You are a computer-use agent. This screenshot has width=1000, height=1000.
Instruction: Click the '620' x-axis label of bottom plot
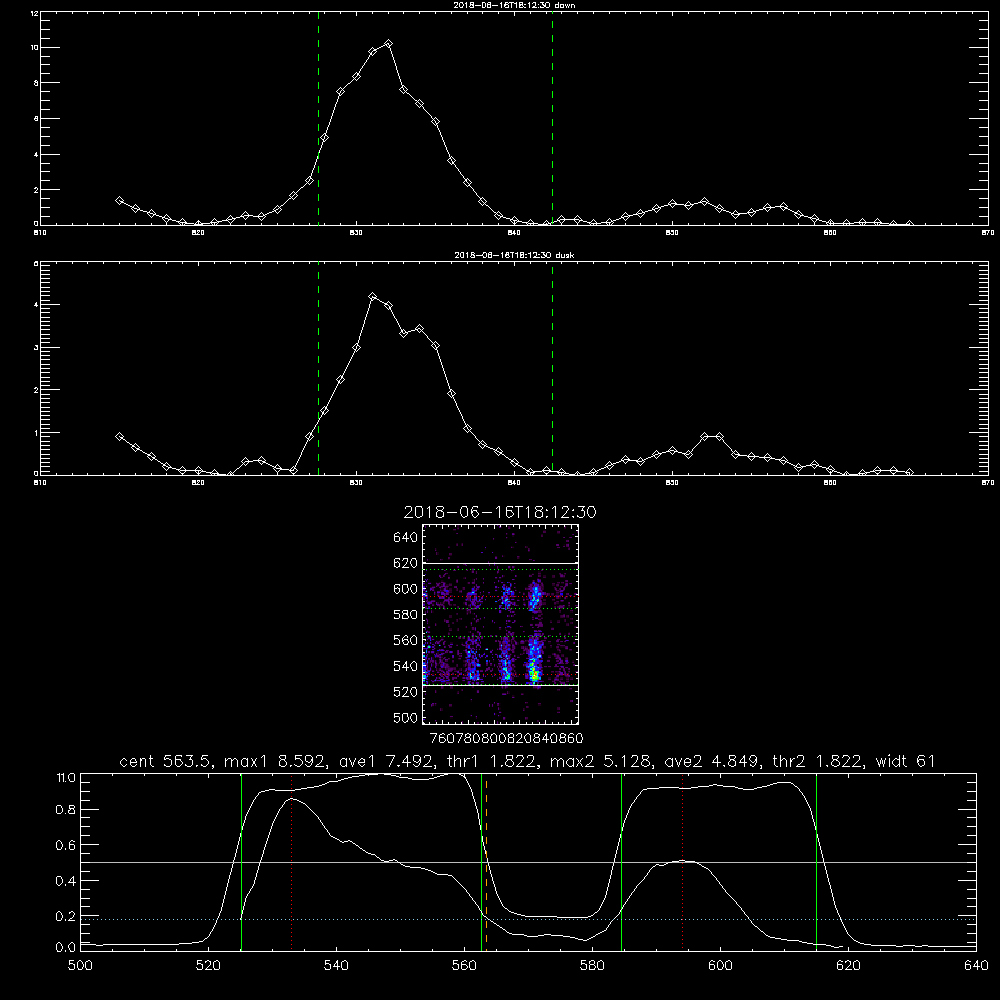(x=848, y=966)
